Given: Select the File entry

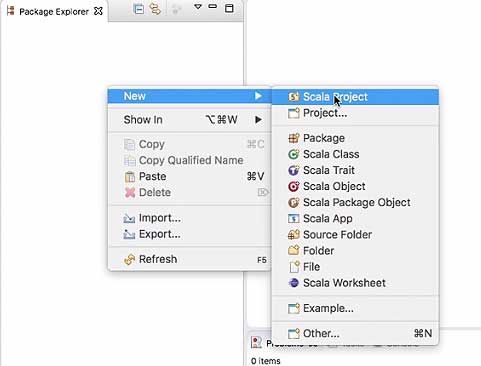Looking at the screenshot, I should pyautogui.click(x=355, y=267).
